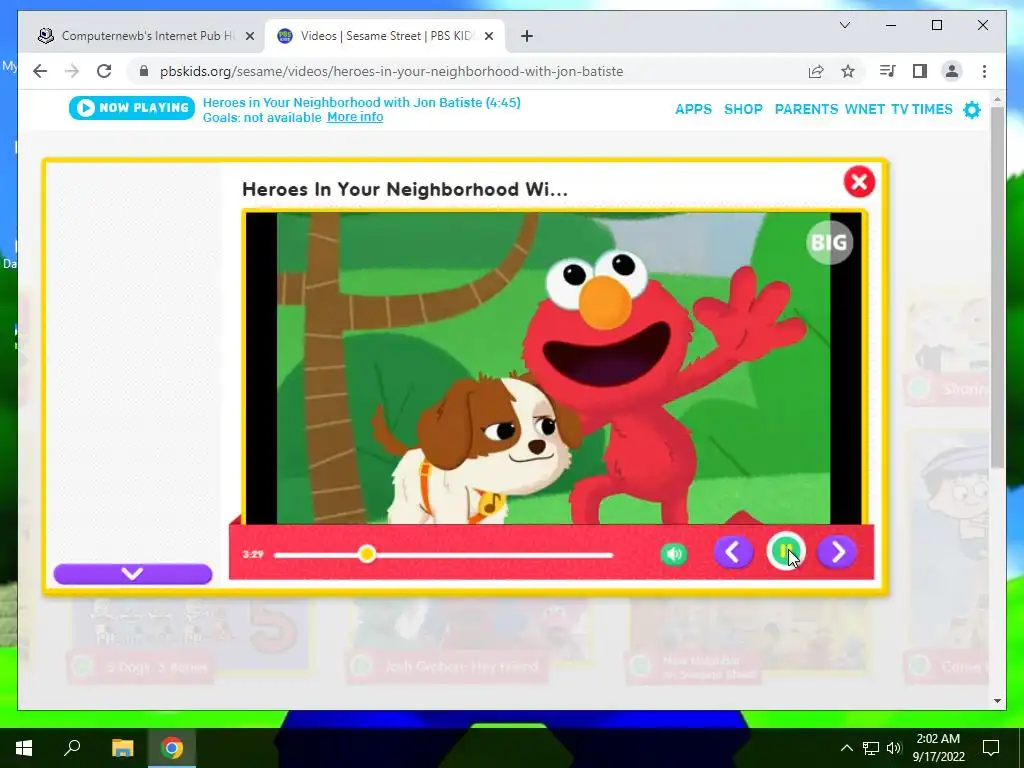Screen dimensions: 1024x768
Task: Open Chrome media control icon
Action: pyautogui.click(x=887, y=71)
